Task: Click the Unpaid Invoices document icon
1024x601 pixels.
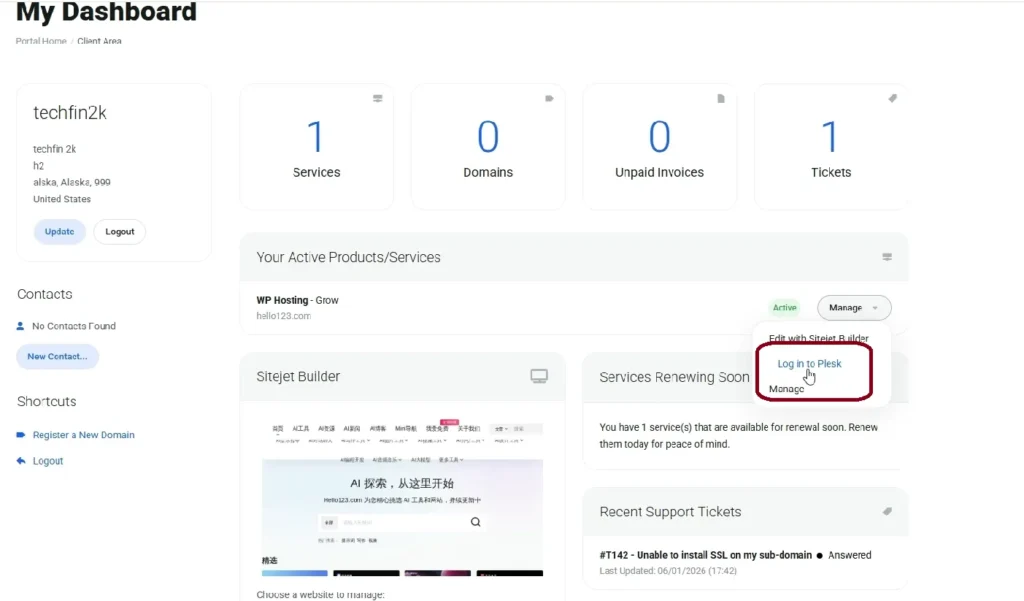Action: coord(721,99)
